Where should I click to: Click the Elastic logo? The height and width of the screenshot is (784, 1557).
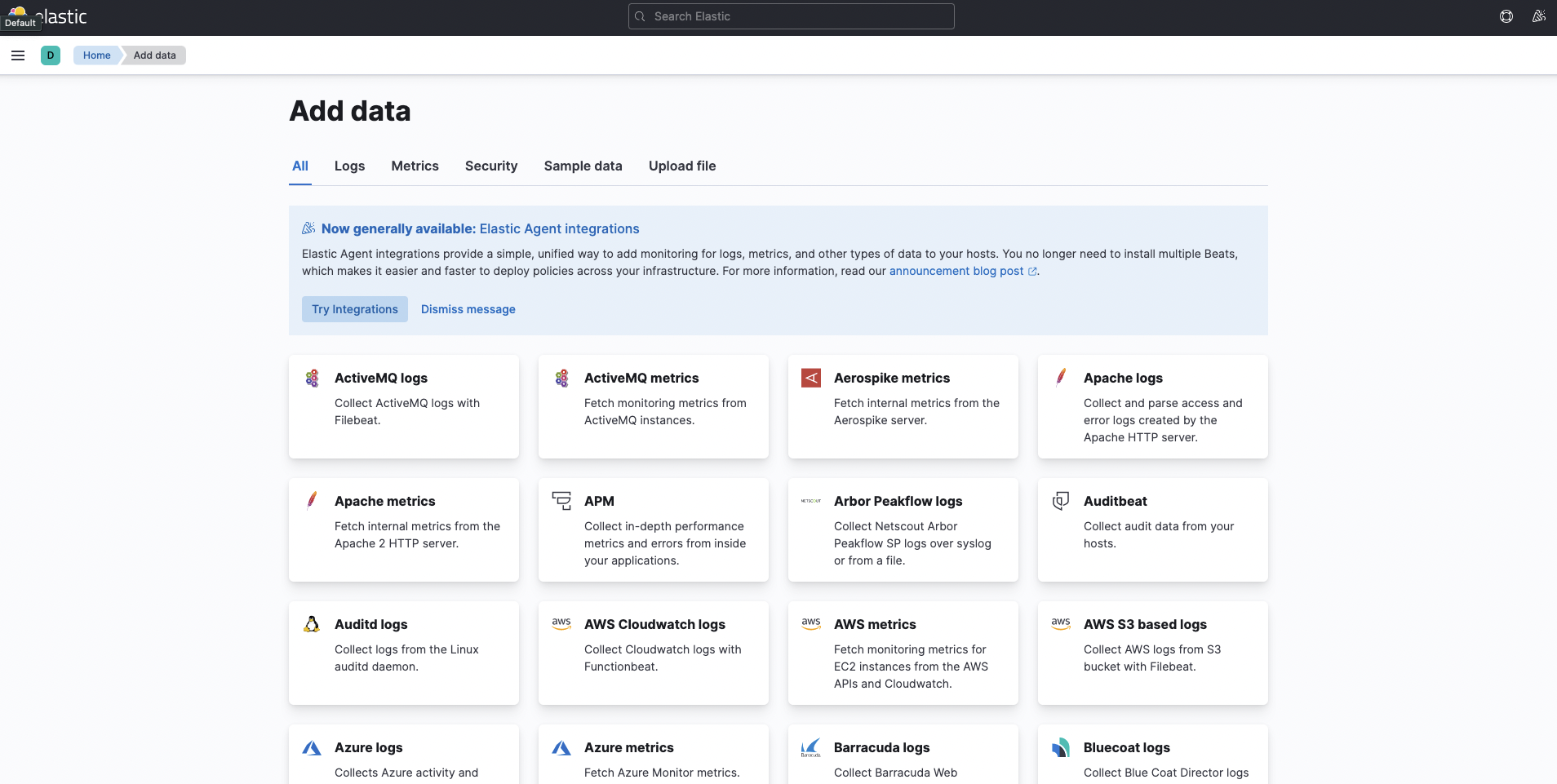pyautogui.click(x=47, y=16)
